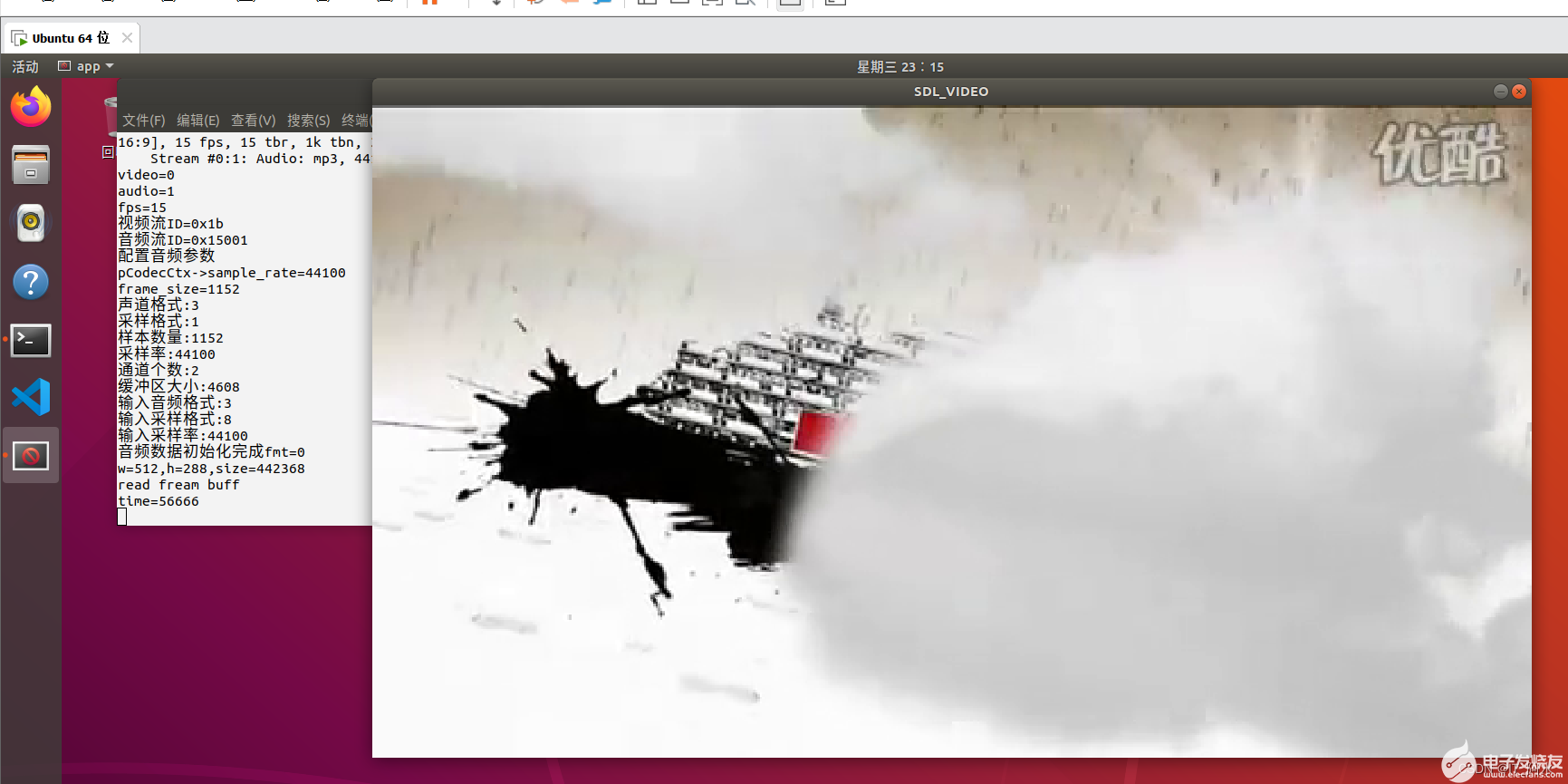1568x784 pixels.
Task: Open the 活动 activities overview
Action: pos(25,66)
